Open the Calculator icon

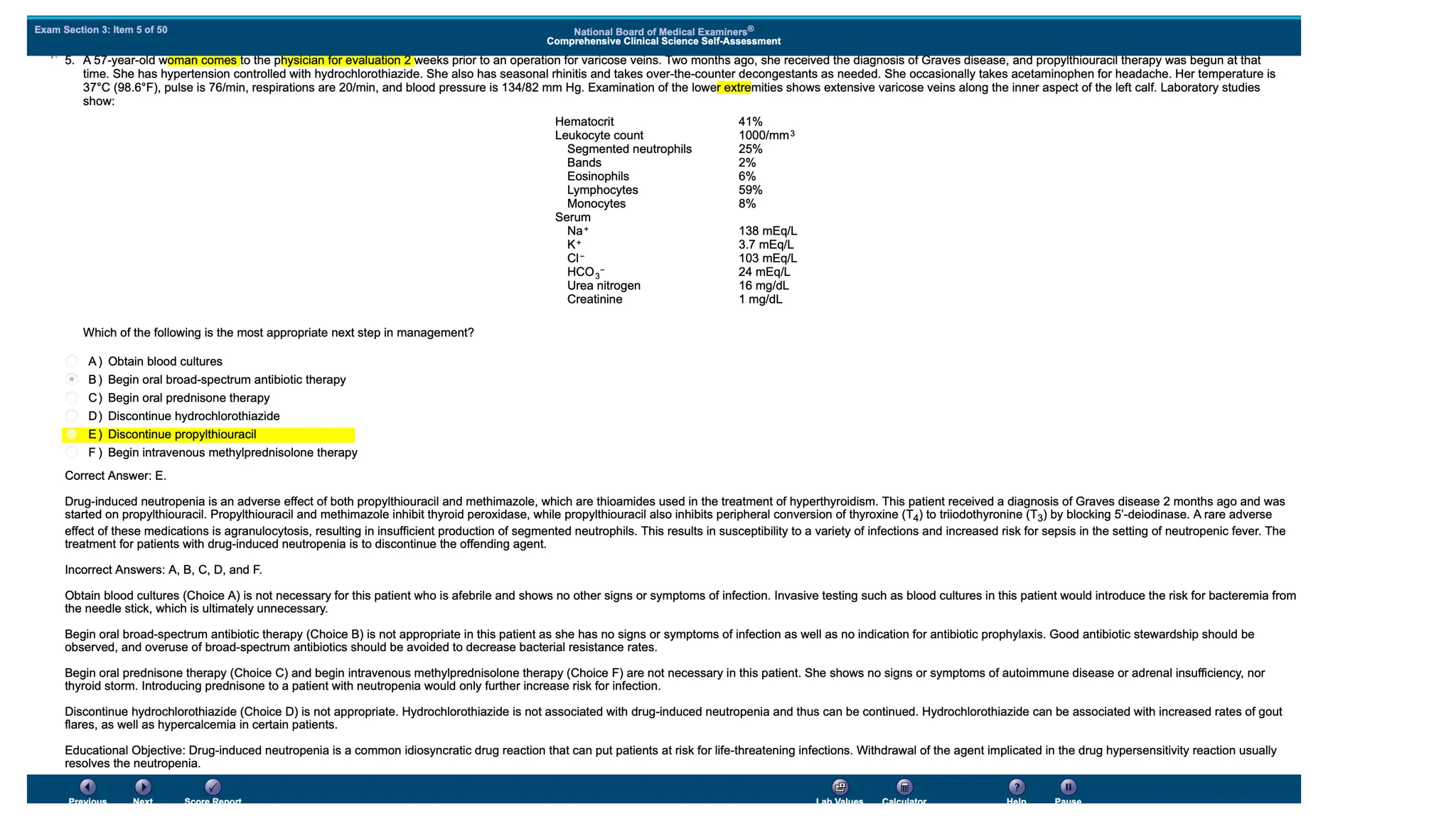904,787
